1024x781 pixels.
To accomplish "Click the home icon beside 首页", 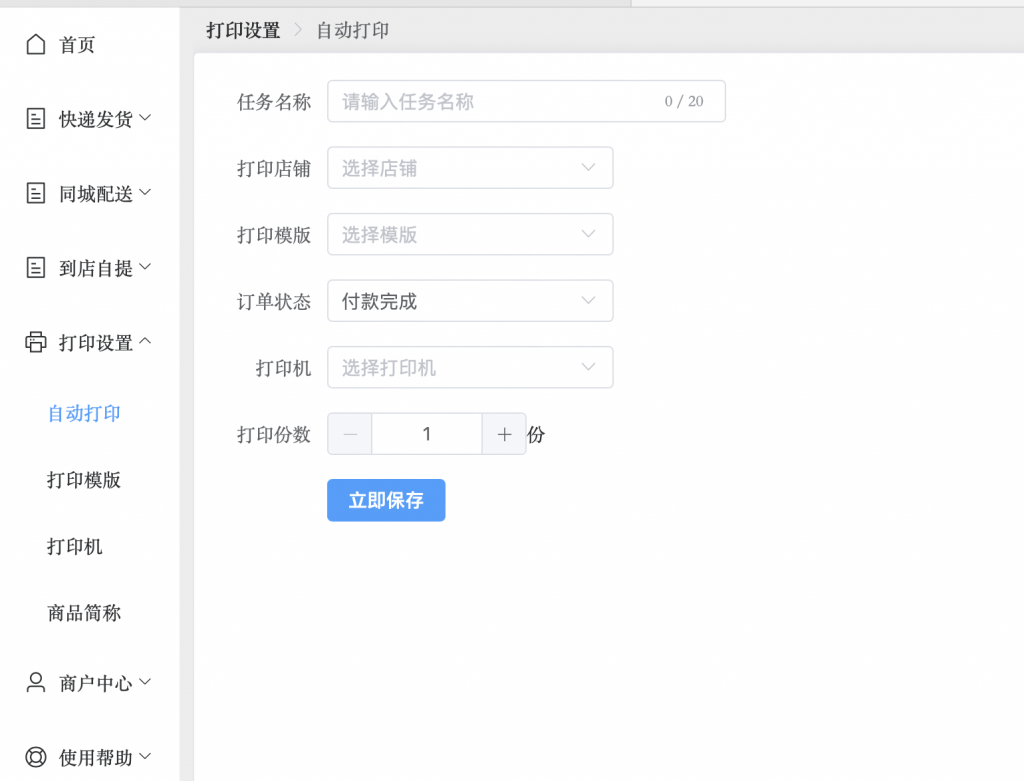I will point(36,45).
